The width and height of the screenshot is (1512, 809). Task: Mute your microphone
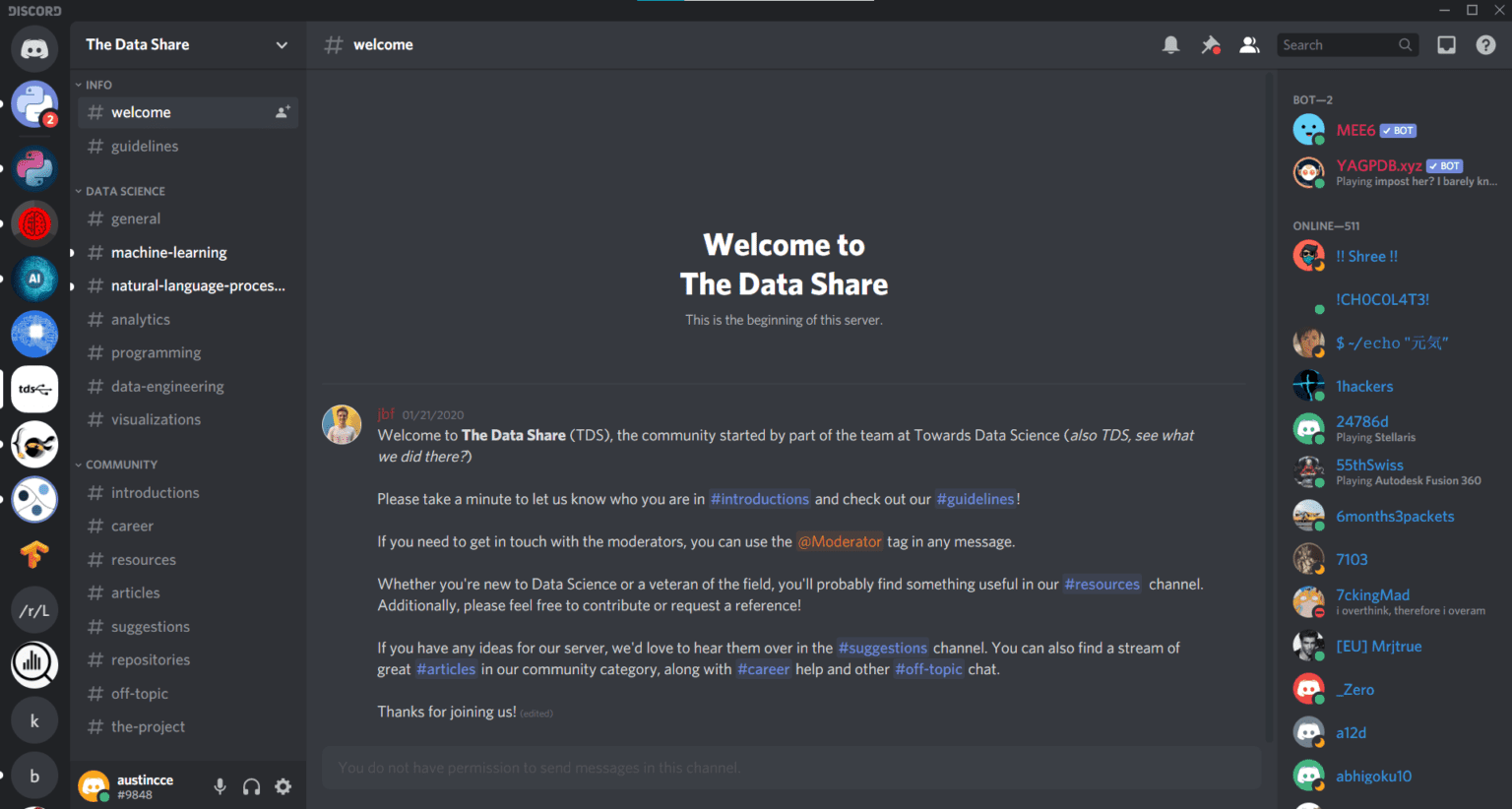click(x=220, y=786)
